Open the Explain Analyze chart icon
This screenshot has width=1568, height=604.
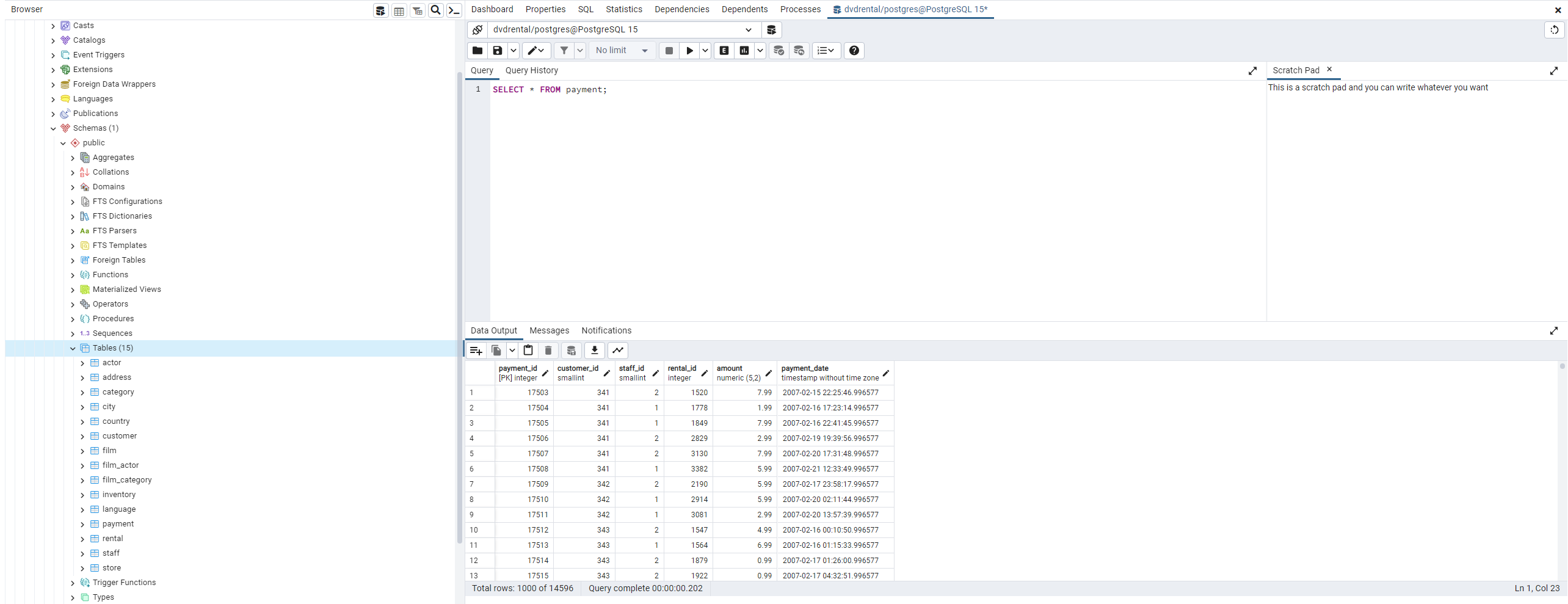(744, 51)
